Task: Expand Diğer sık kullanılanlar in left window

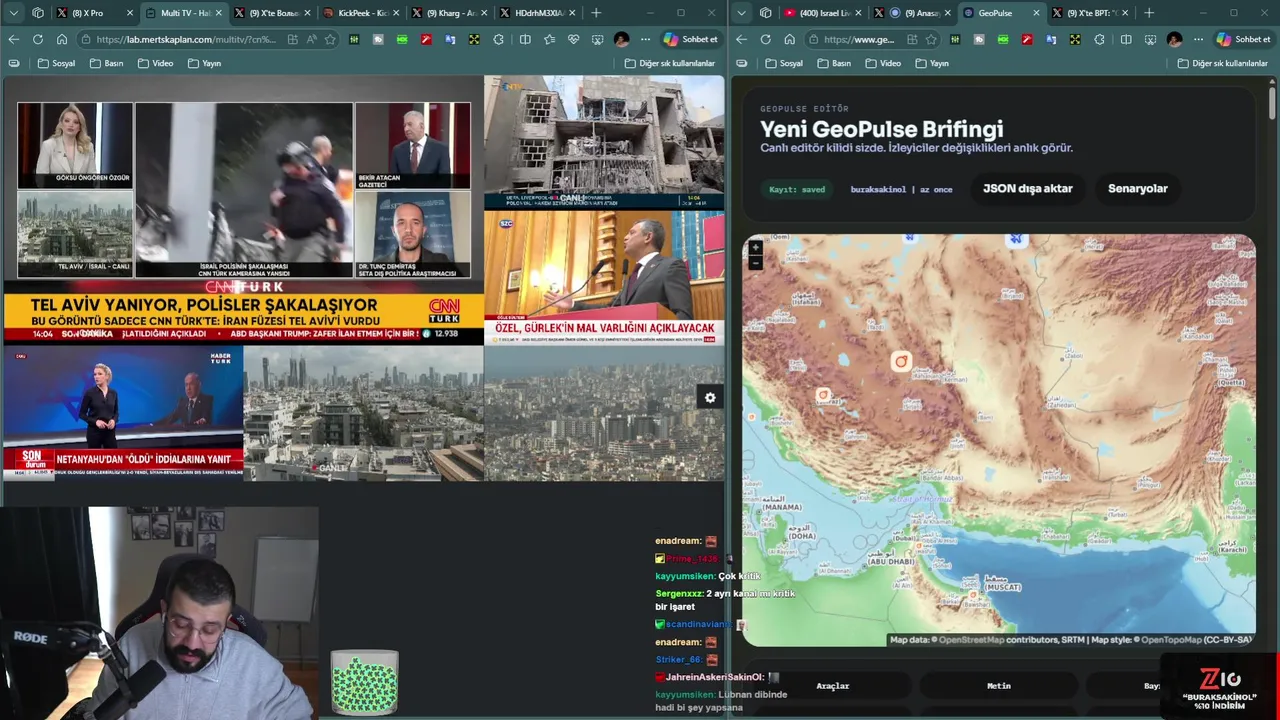Action: 670,63
